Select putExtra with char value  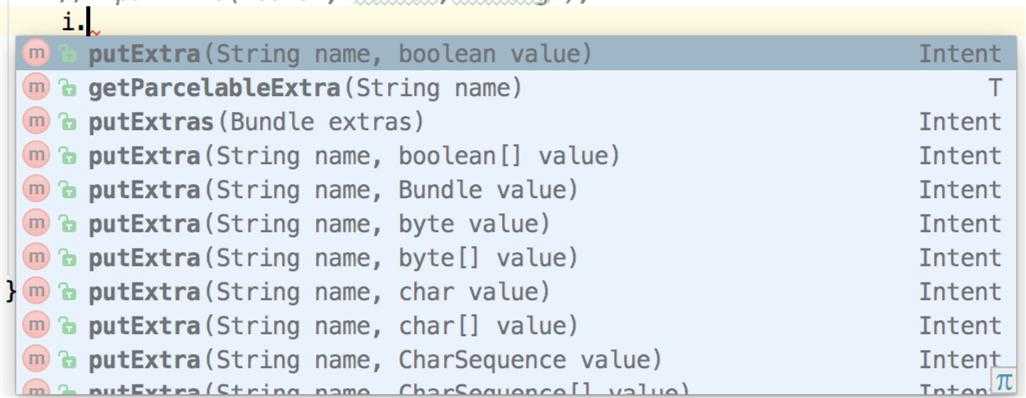point(516,291)
